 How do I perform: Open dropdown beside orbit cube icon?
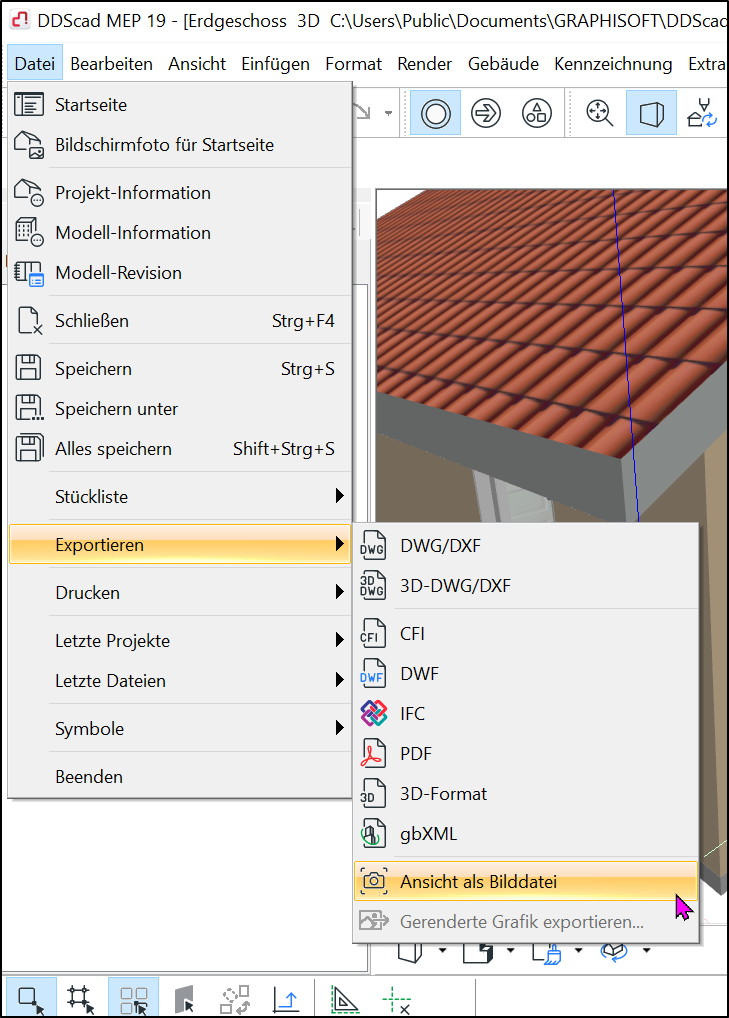647,950
